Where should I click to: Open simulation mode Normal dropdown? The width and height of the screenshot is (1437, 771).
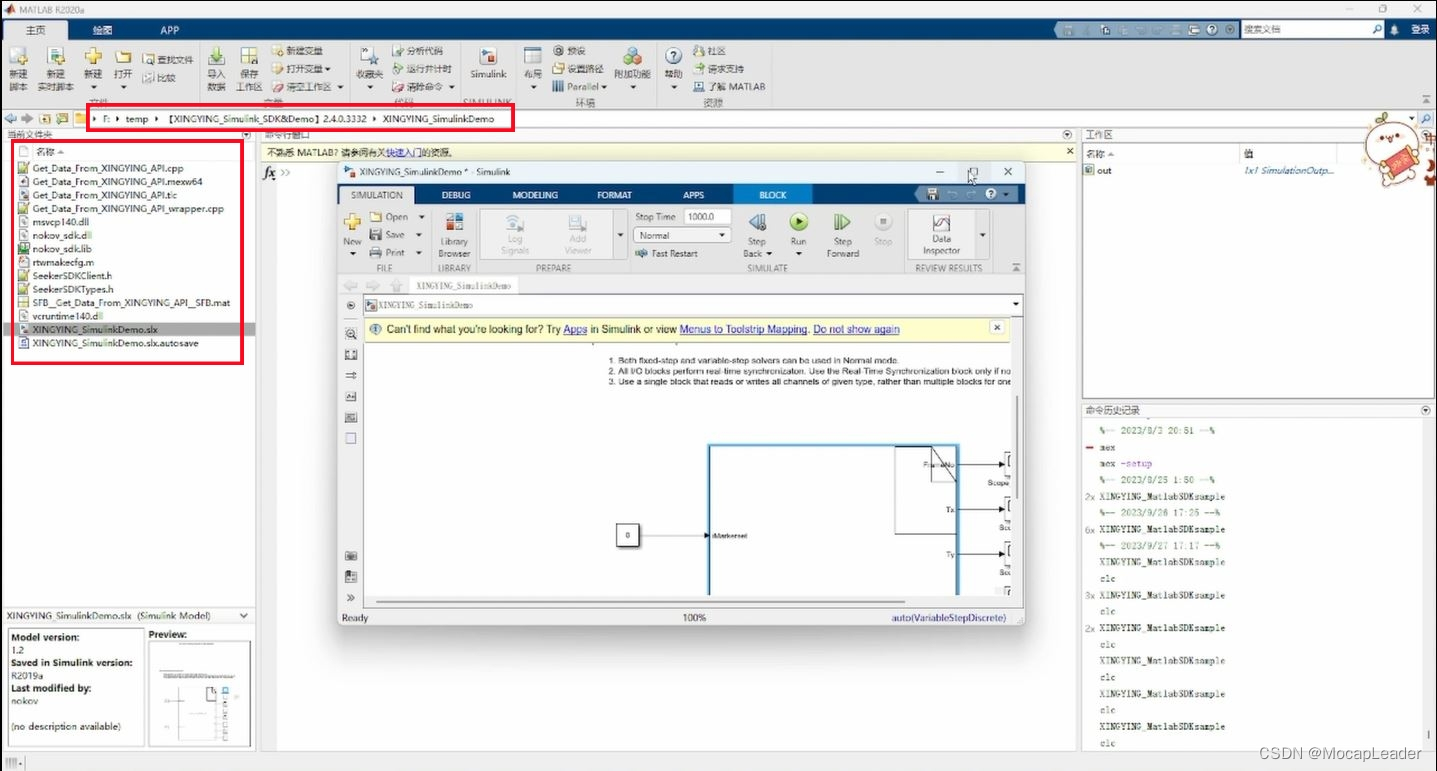pos(682,235)
